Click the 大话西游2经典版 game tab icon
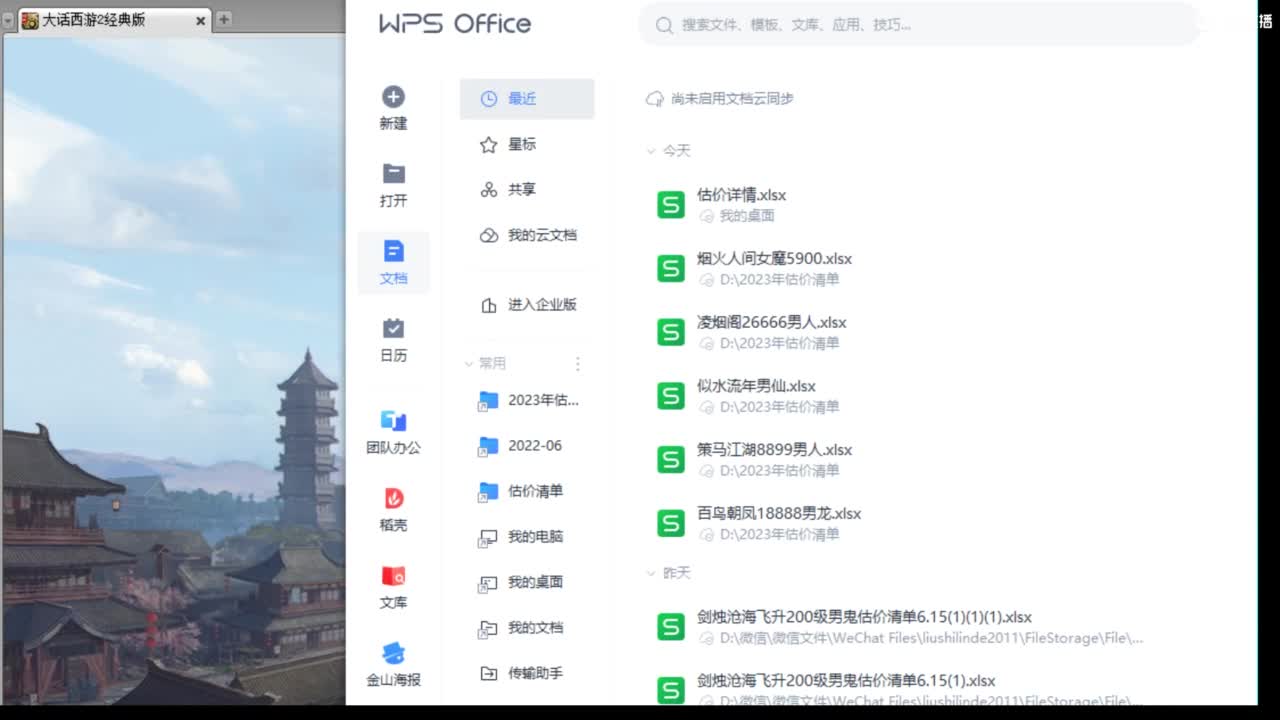 [30, 20]
